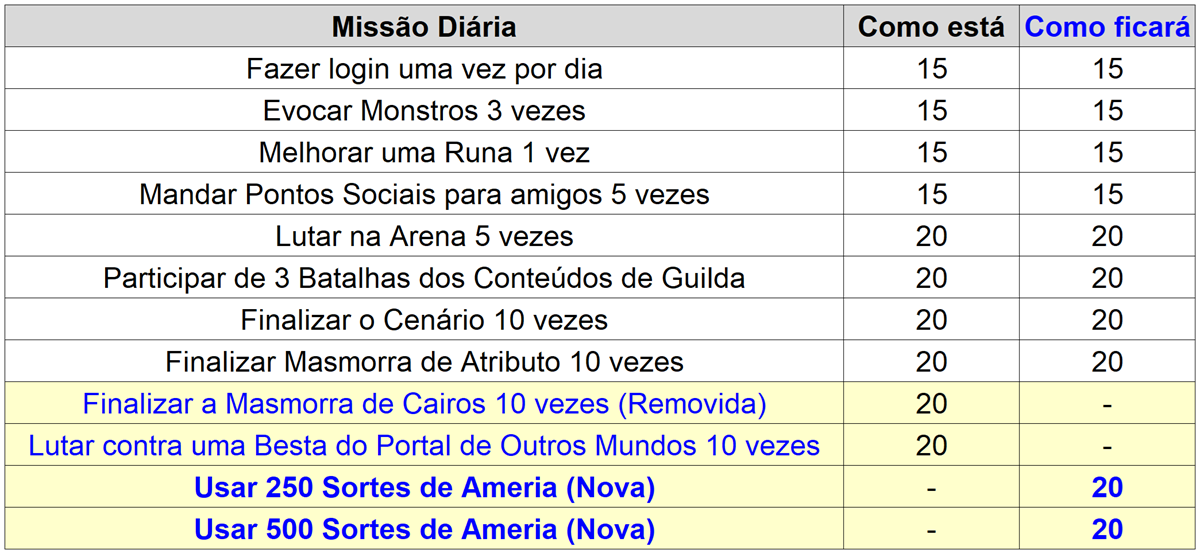Click the "Conteúdos de Guilda" battles mission
The width and height of the screenshot is (1200, 554).
[424, 278]
